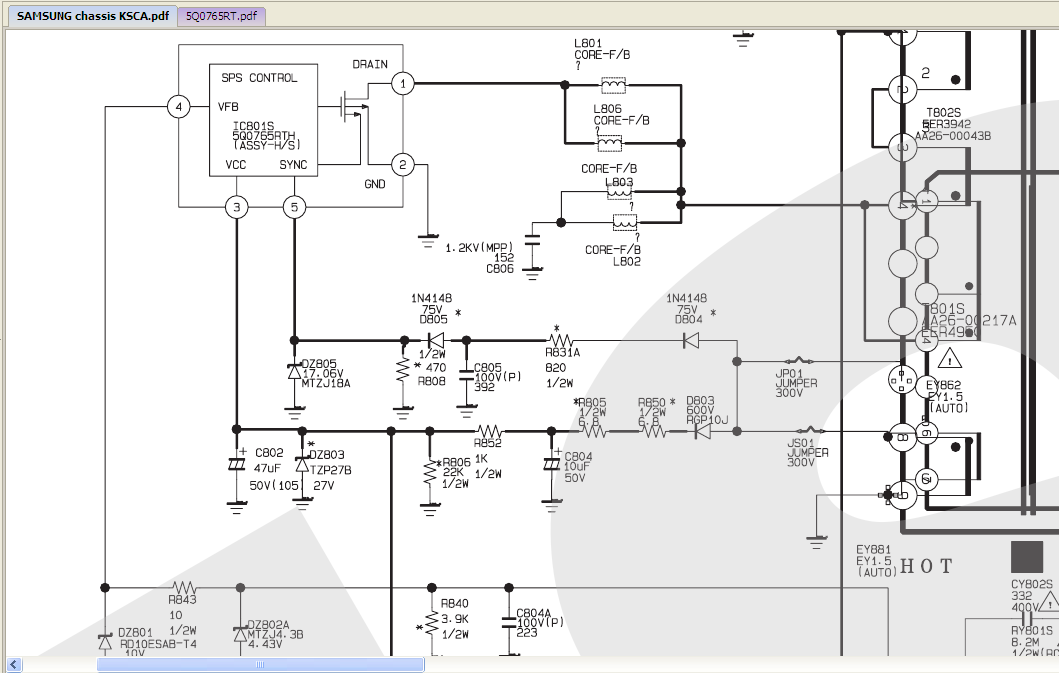Click the warning triangle near T801S
Screen dimensions: 1059x673
949,357
